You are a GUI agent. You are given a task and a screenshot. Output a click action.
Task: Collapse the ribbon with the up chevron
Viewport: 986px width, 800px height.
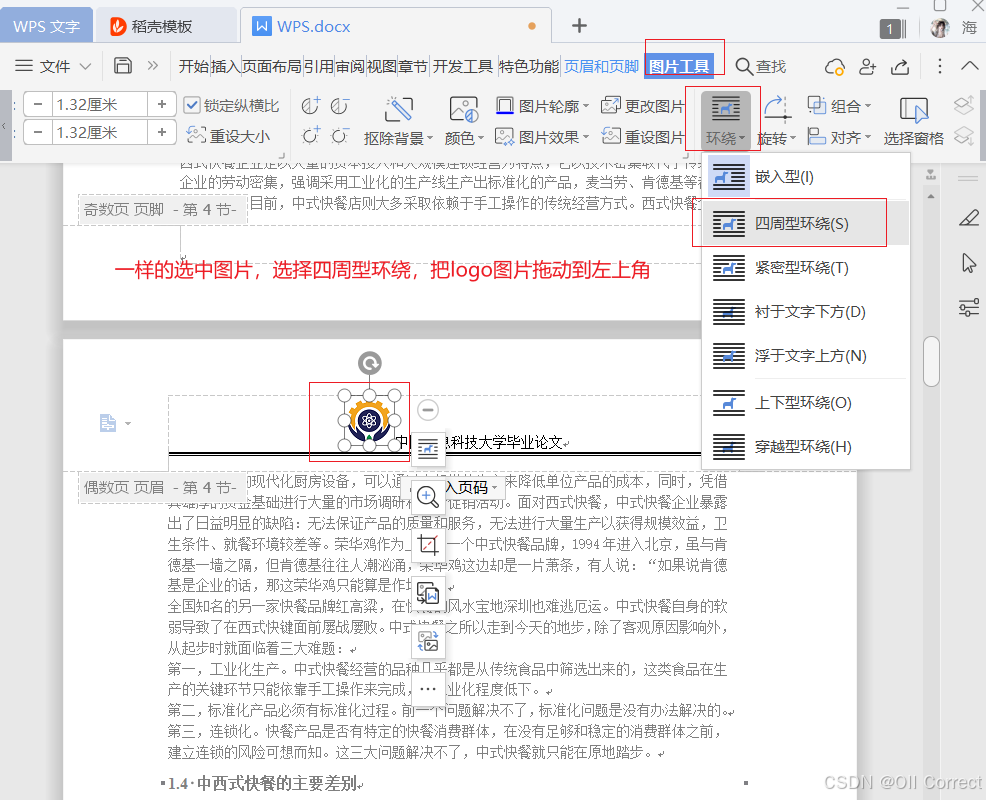(970, 65)
